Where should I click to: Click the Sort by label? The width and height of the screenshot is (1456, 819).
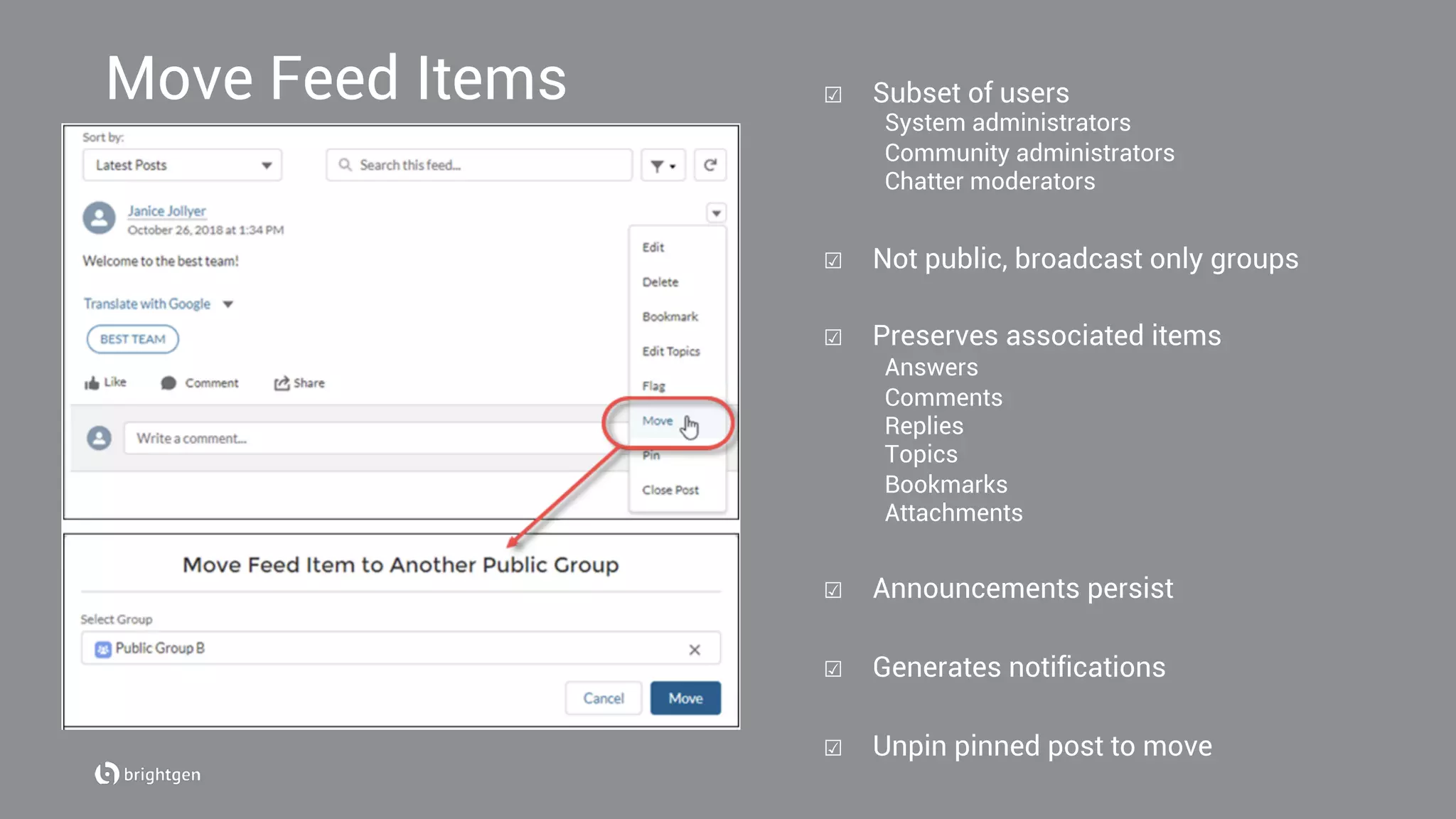103,137
